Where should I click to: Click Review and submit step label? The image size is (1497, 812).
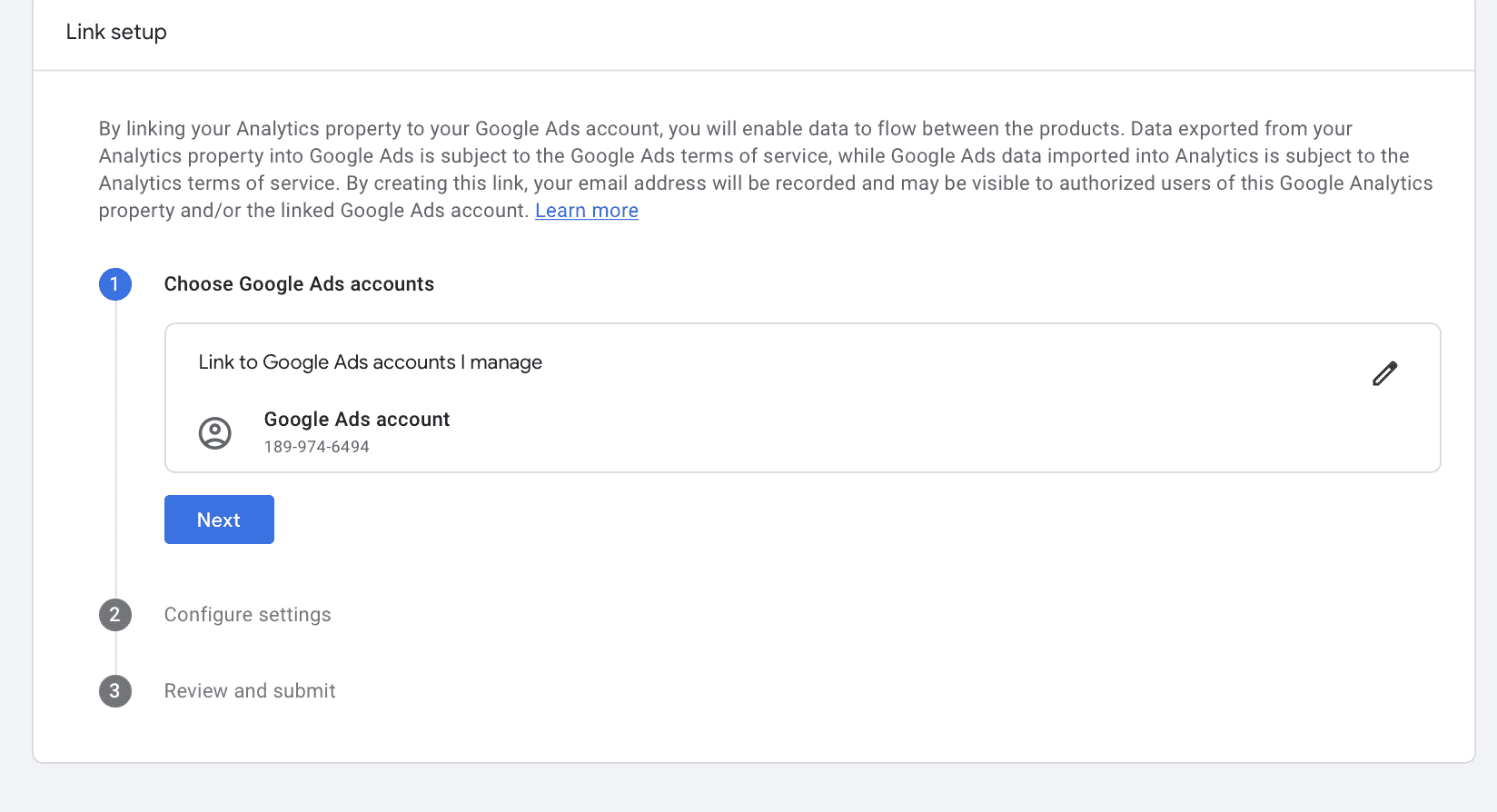point(250,691)
